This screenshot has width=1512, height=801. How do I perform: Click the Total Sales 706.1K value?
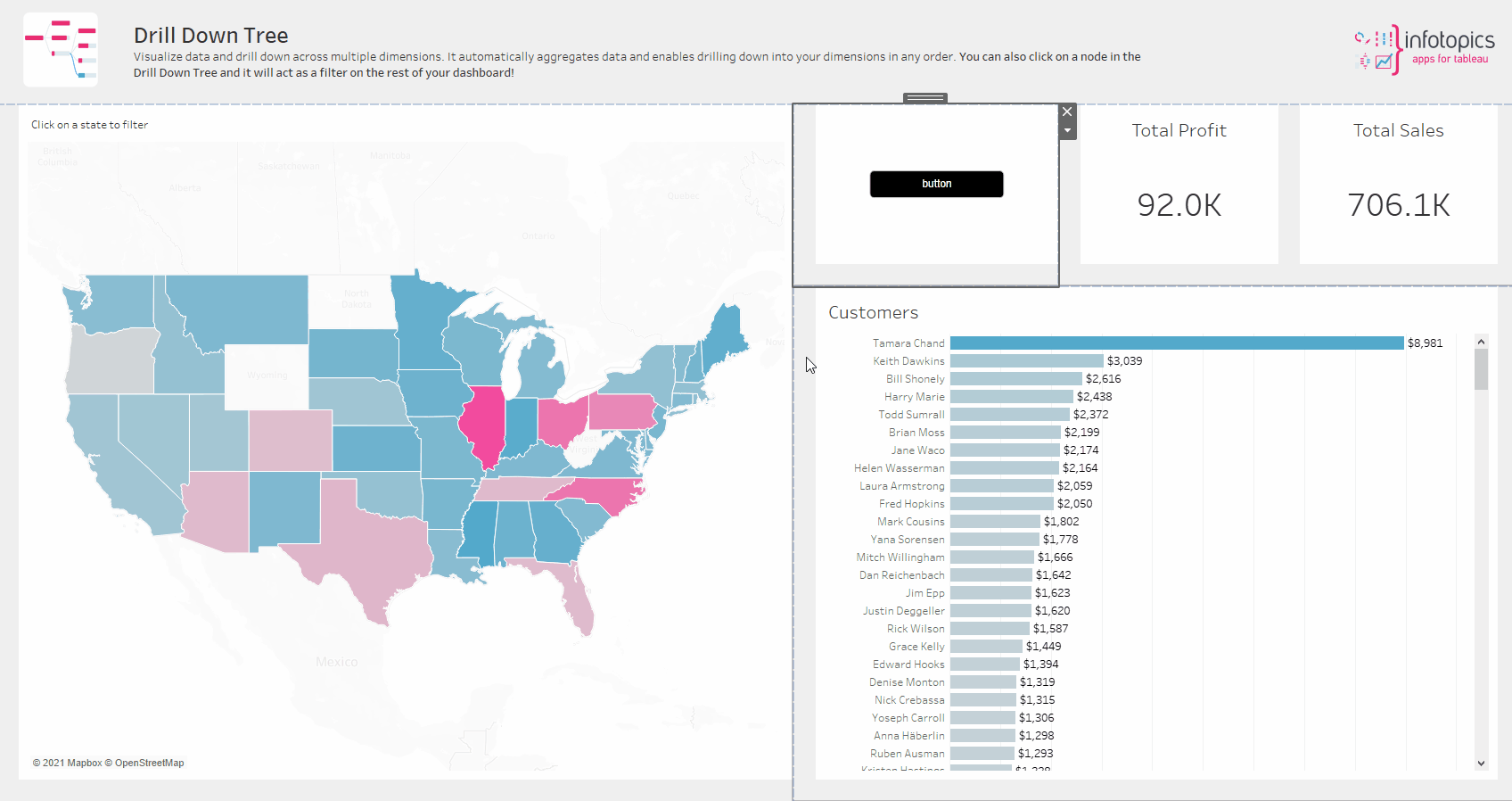(1398, 205)
